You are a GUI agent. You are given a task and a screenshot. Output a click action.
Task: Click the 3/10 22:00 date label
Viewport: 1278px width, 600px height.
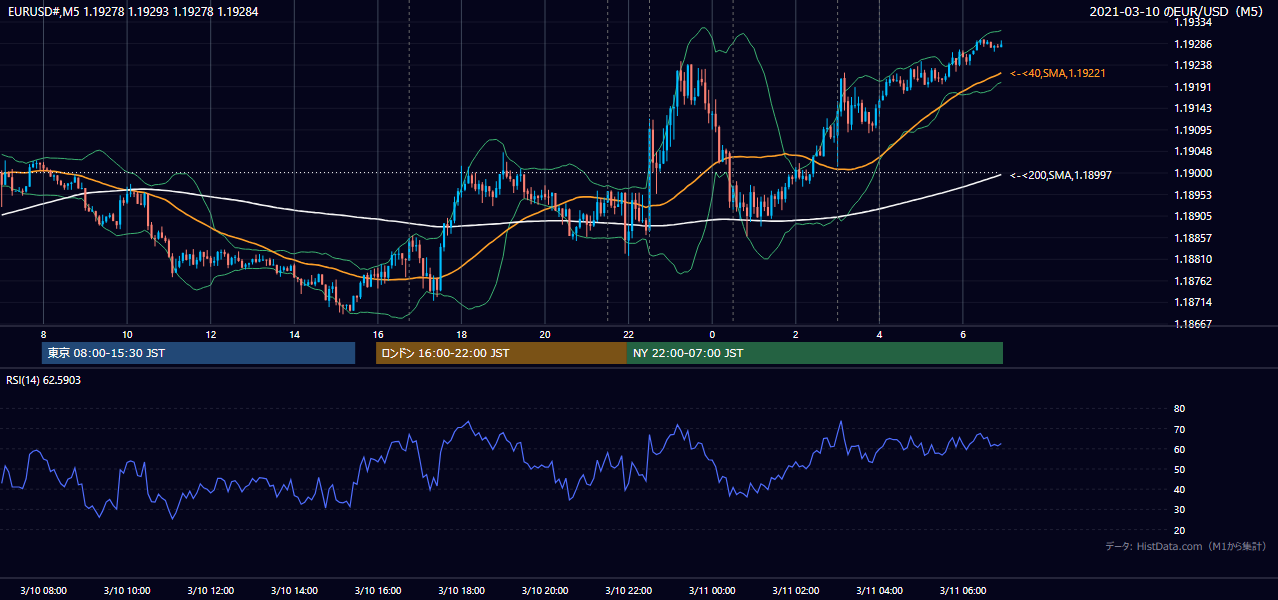628,591
